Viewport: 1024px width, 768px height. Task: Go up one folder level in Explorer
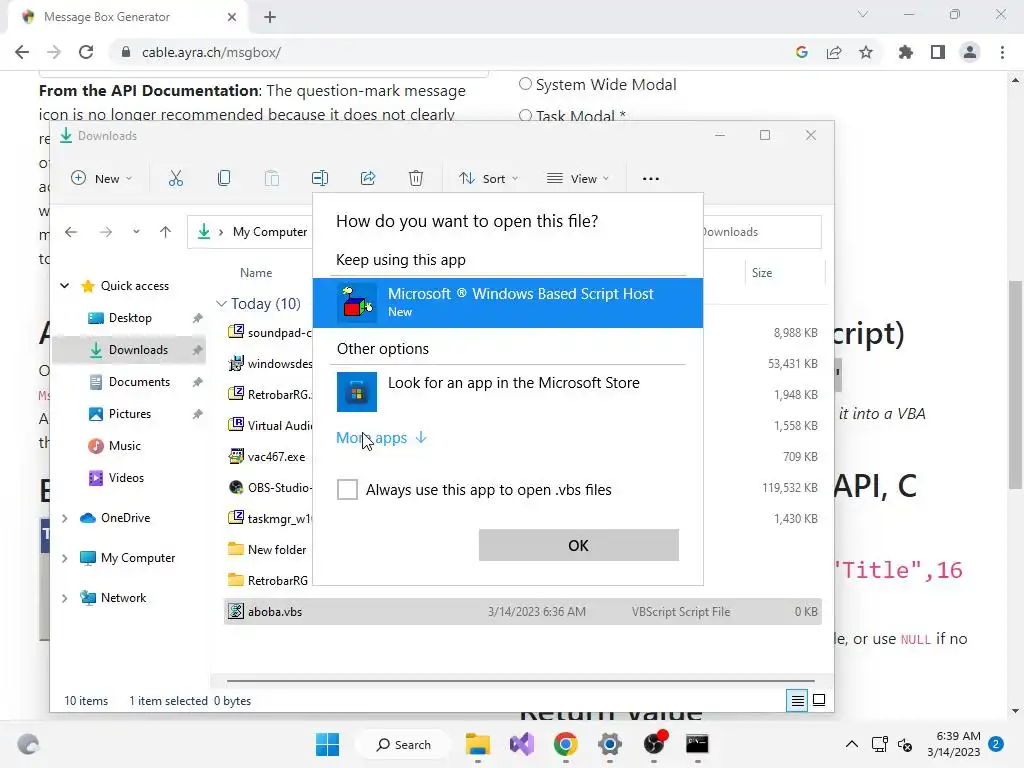coord(165,232)
